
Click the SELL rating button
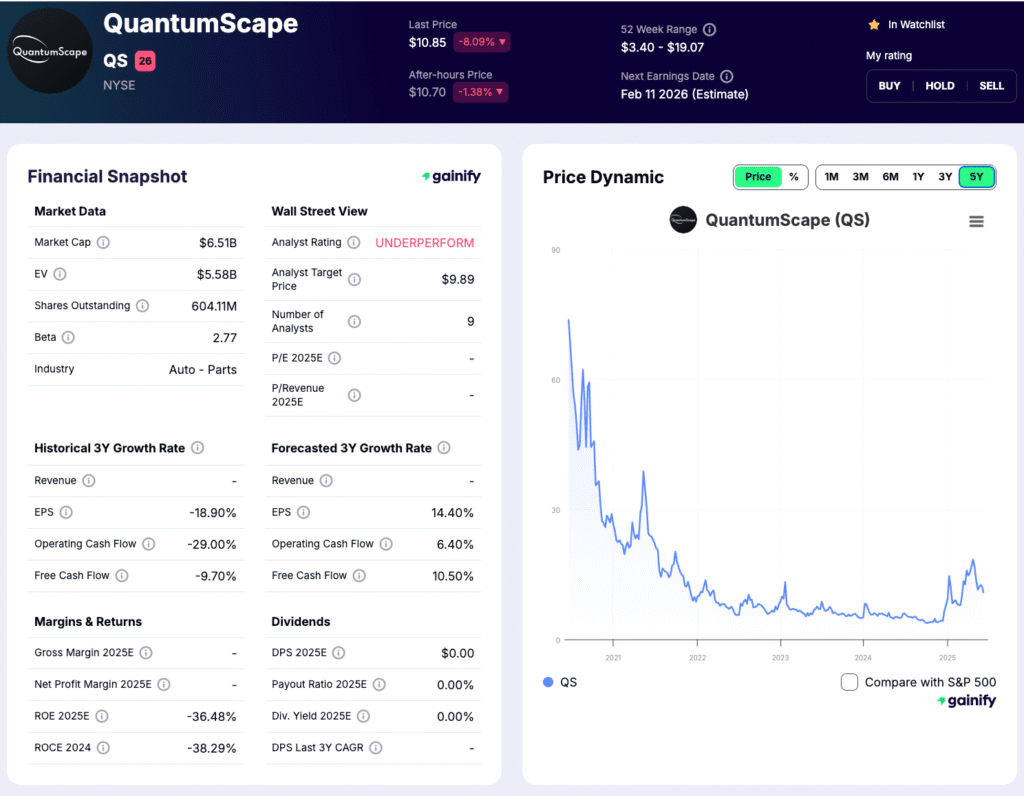pos(991,86)
